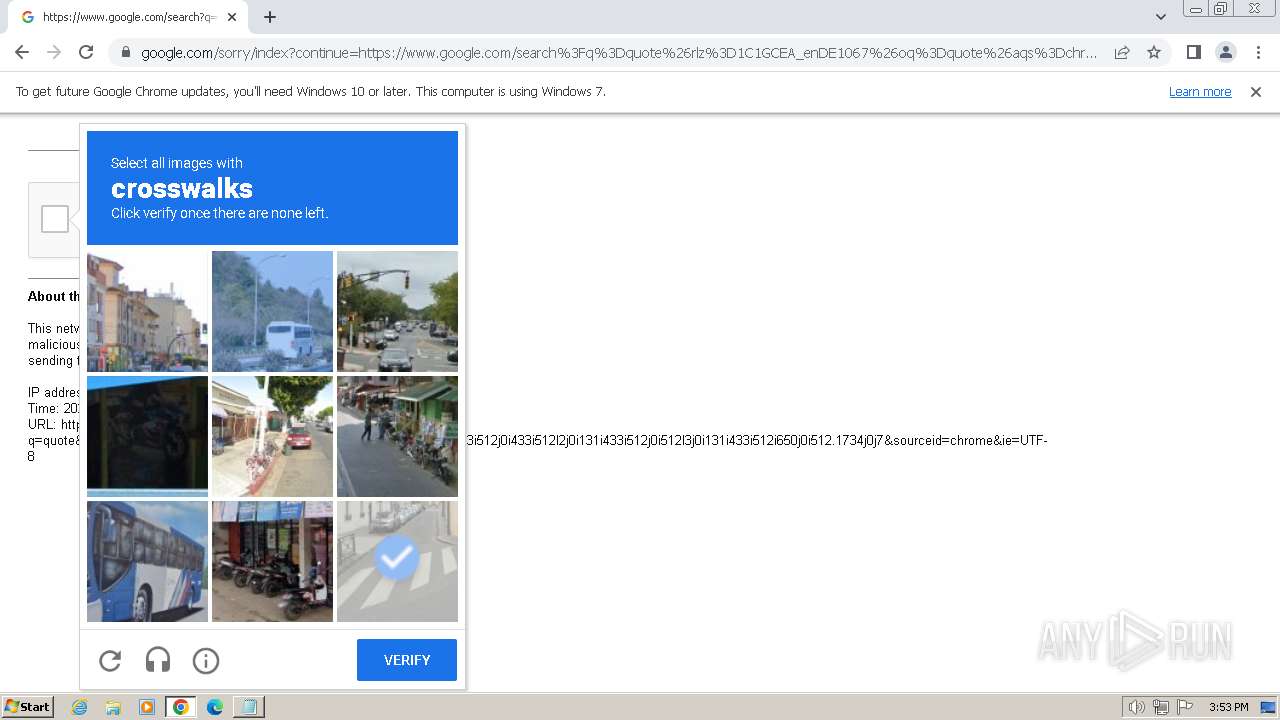
Task: Switch to Chrome in the taskbar
Action: pyautogui.click(x=181, y=707)
